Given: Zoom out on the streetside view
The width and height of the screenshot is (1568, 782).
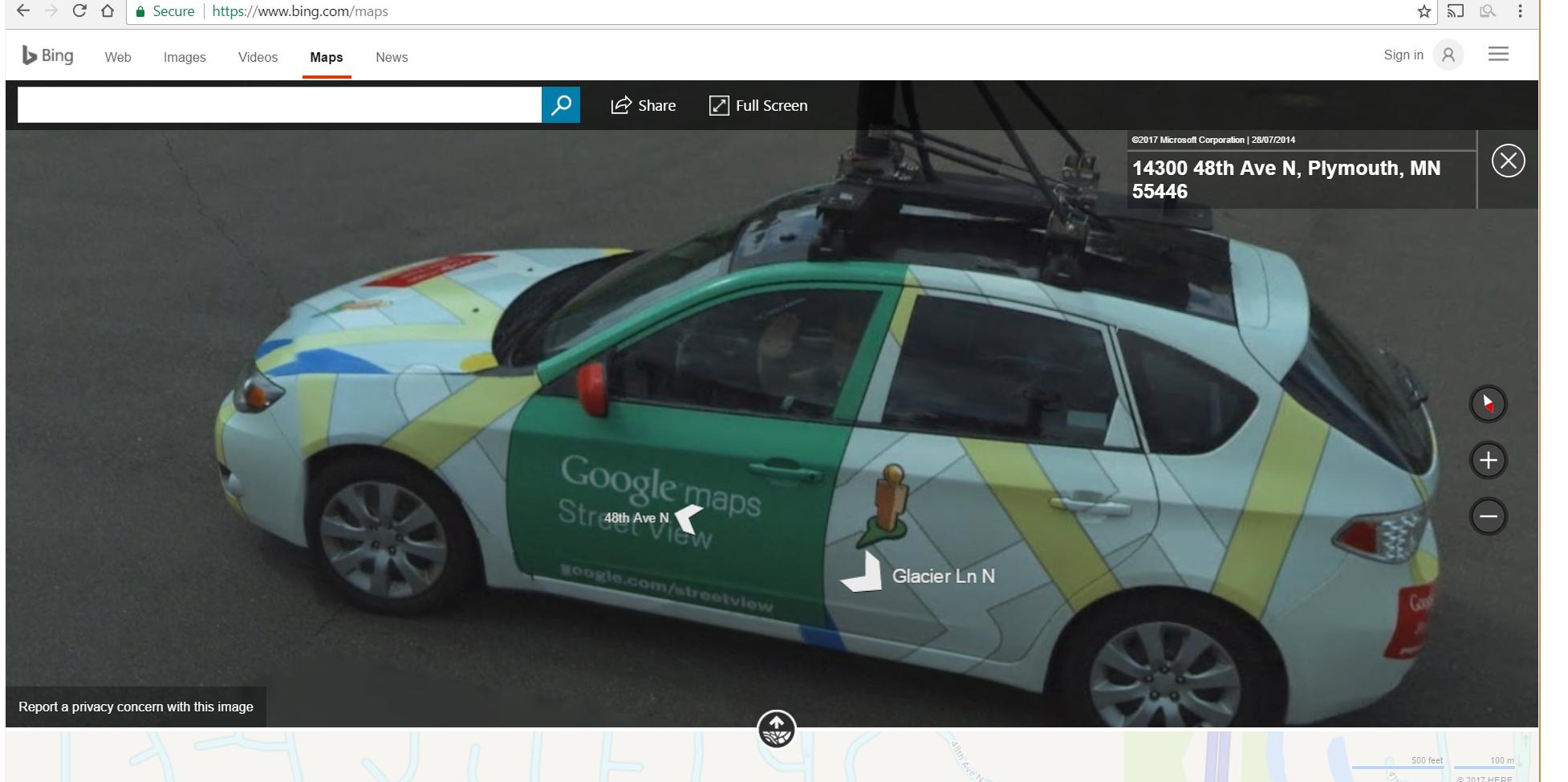Looking at the screenshot, I should pyautogui.click(x=1487, y=517).
